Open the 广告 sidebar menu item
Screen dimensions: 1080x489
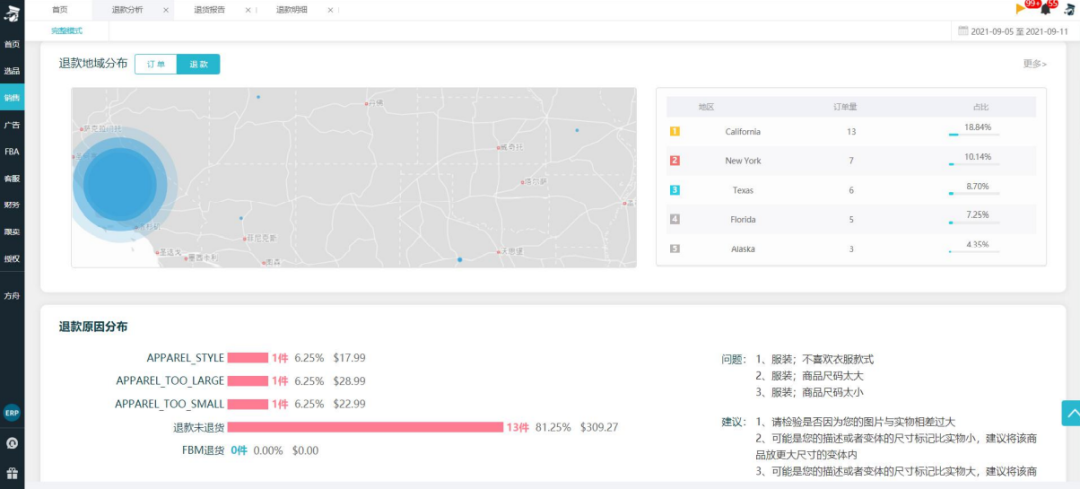tap(12, 125)
